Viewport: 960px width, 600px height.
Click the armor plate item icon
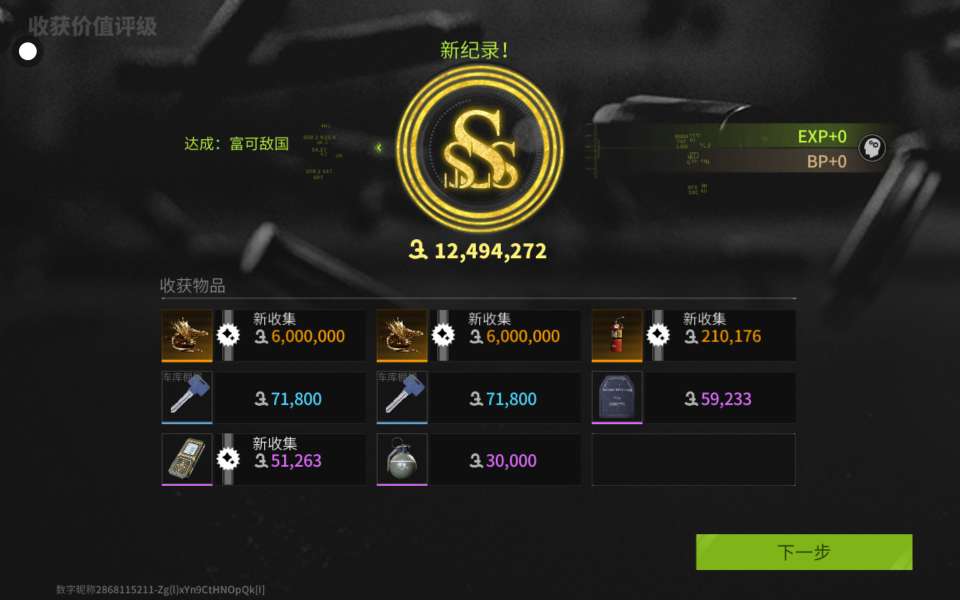pyautogui.click(x=617, y=397)
